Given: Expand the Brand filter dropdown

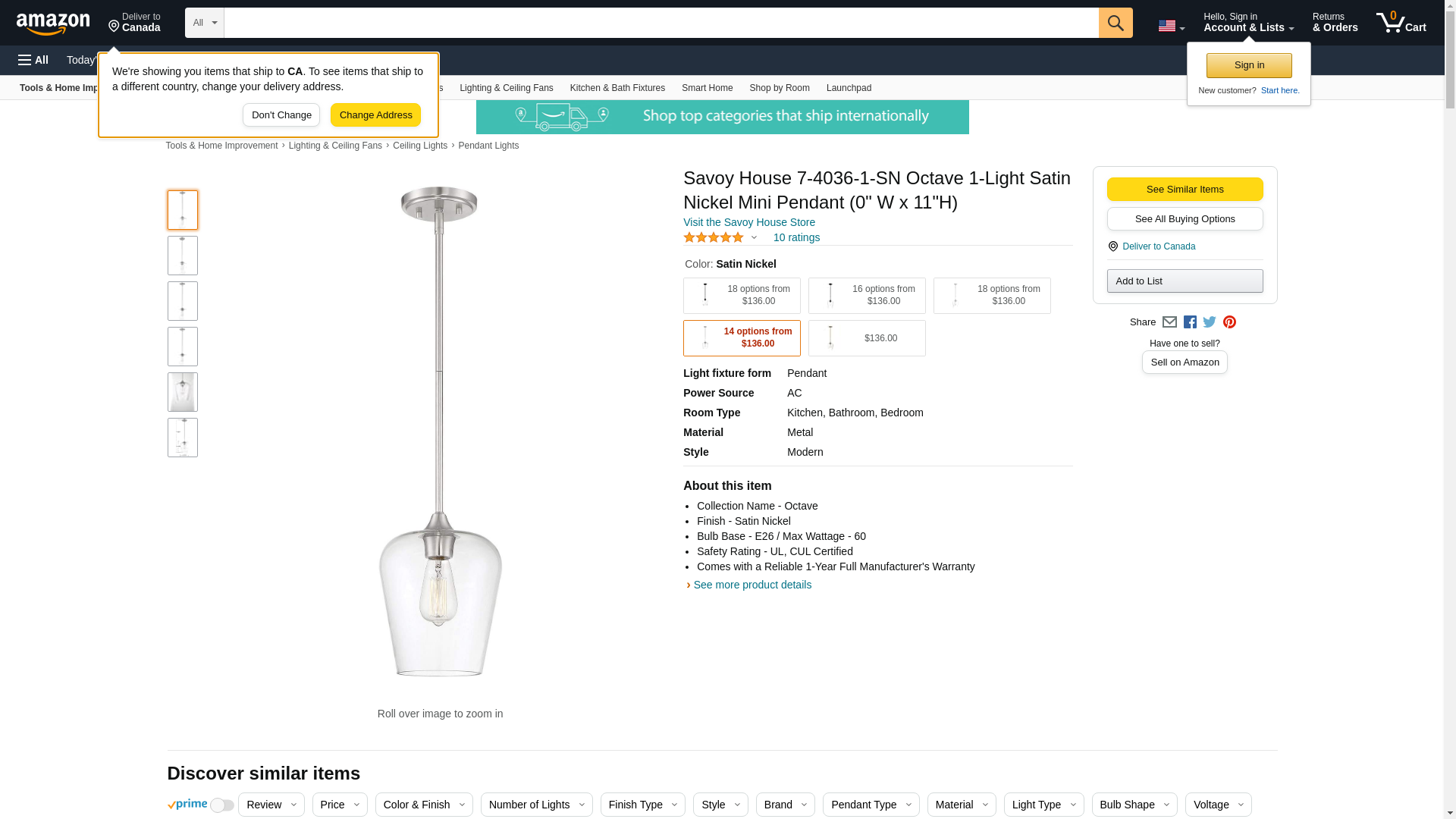Looking at the screenshot, I should point(785,805).
